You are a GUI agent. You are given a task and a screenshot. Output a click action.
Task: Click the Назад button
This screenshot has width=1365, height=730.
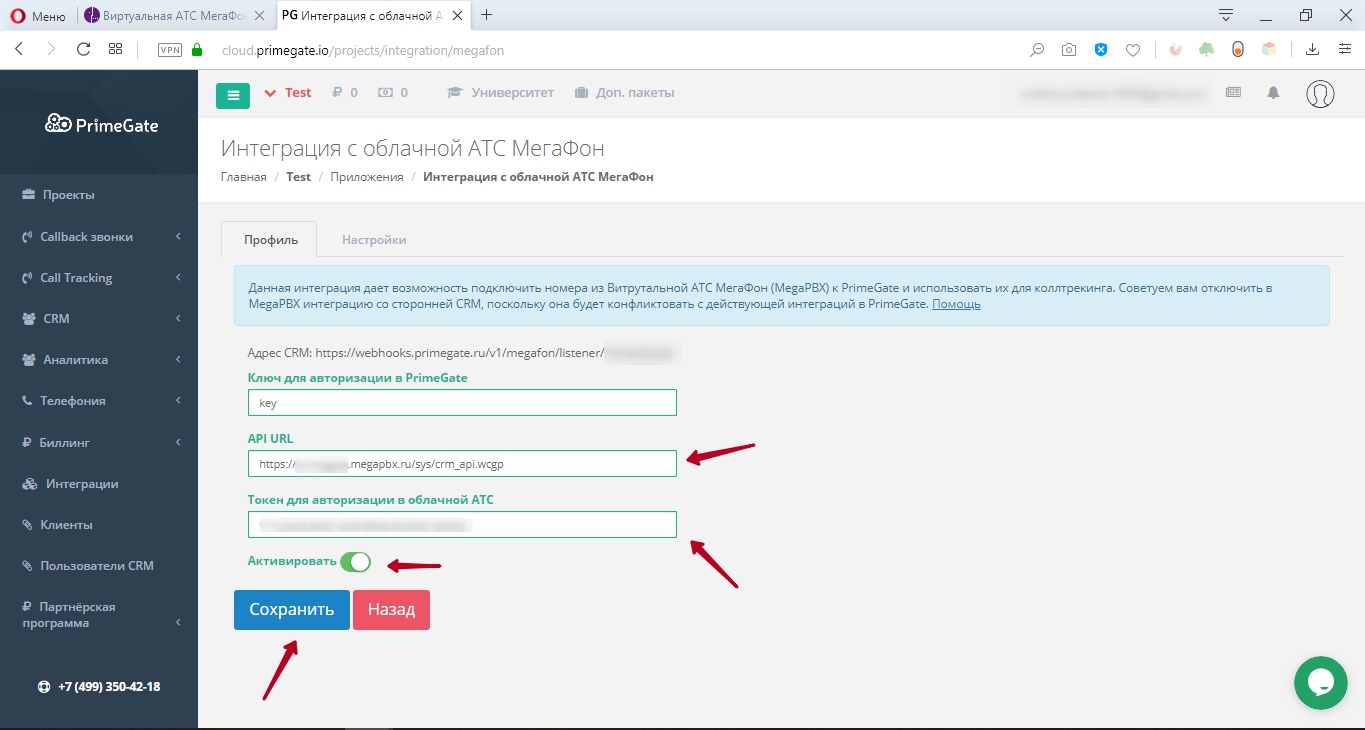point(391,610)
